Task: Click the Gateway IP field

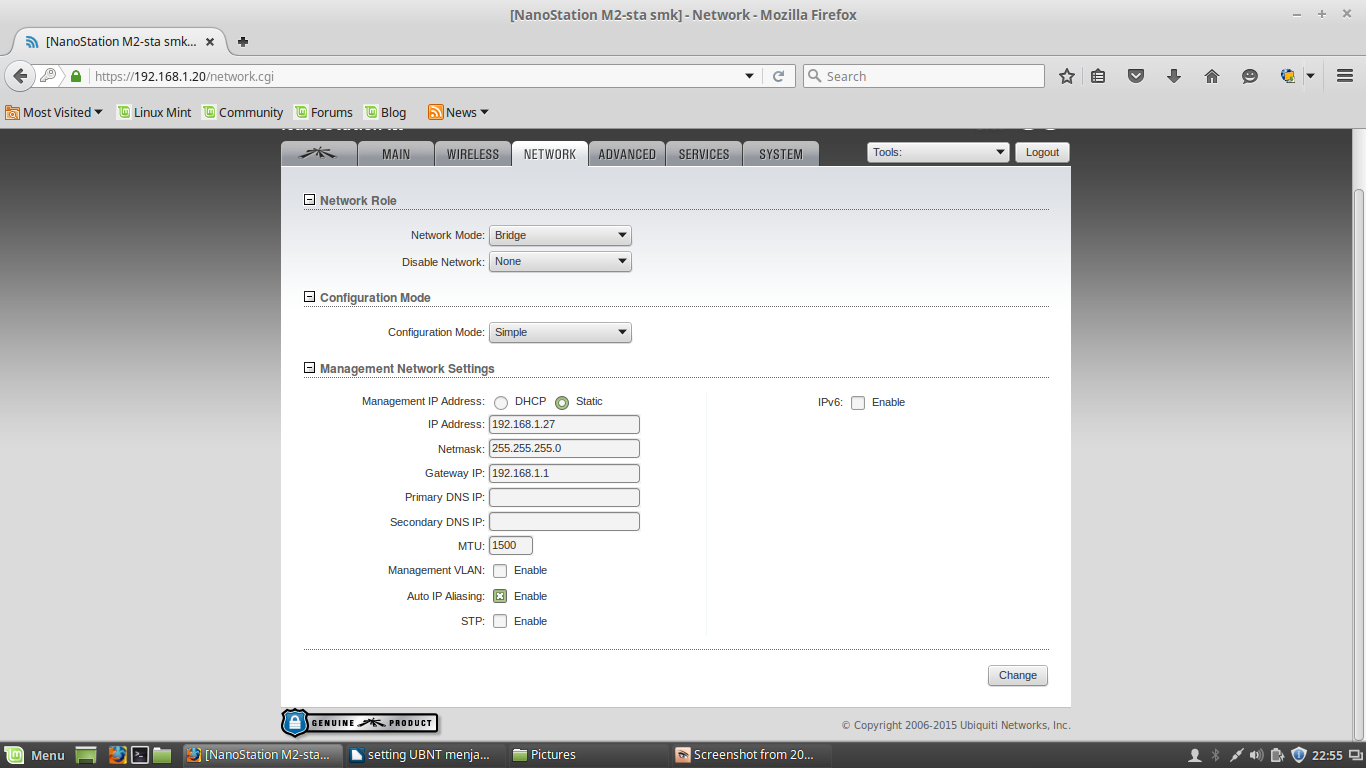Action: pos(564,473)
